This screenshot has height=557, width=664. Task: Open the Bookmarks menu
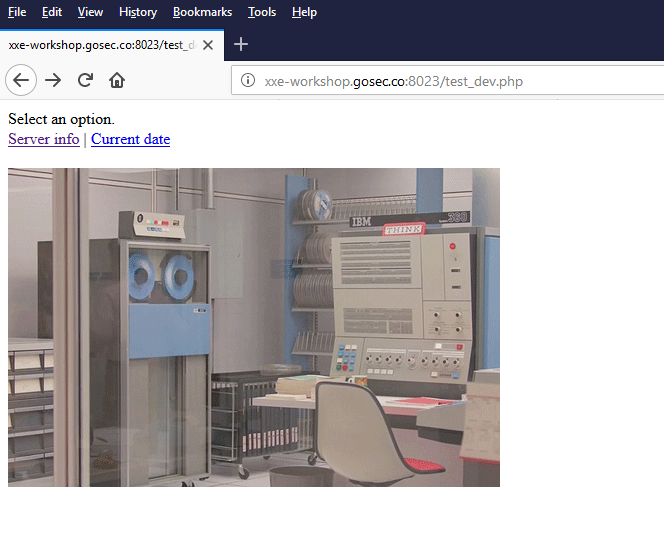click(202, 12)
